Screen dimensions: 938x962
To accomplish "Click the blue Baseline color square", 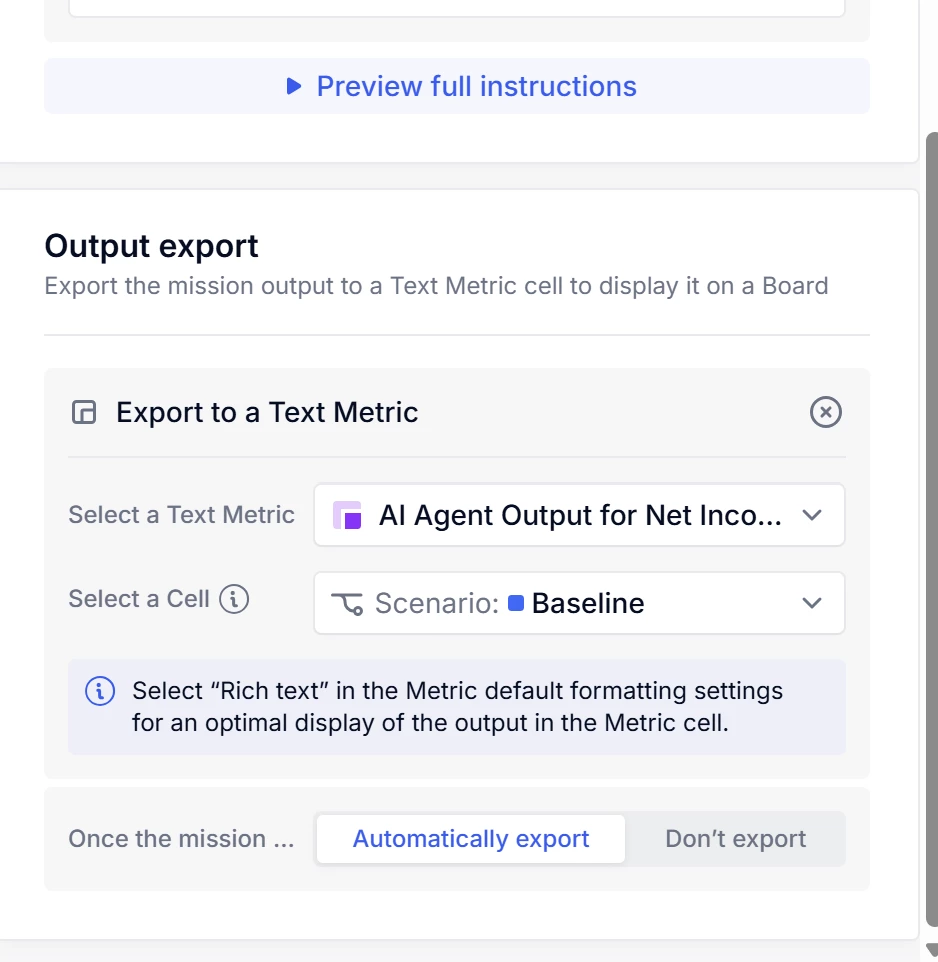I will [x=516, y=603].
